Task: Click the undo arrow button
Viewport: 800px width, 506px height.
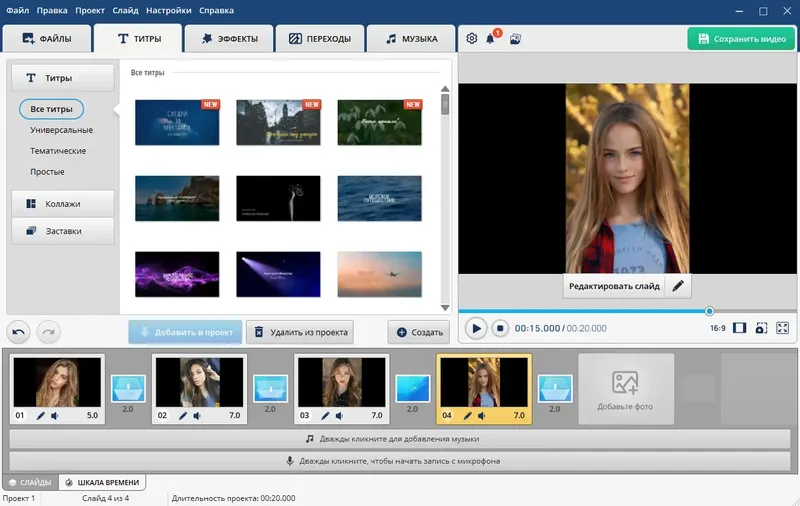Action: (x=18, y=332)
